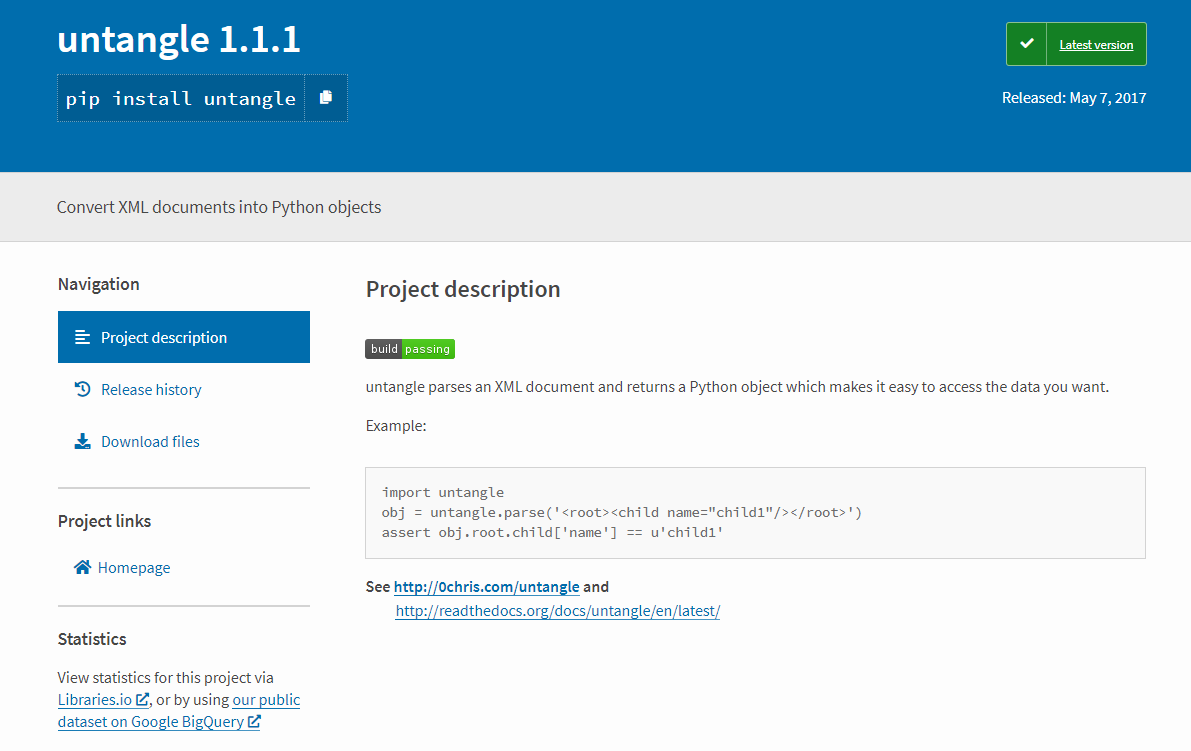Image resolution: width=1191 pixels, height=751 pixels.
Task: Click the Navigation section heading
Action: point(99,284)
